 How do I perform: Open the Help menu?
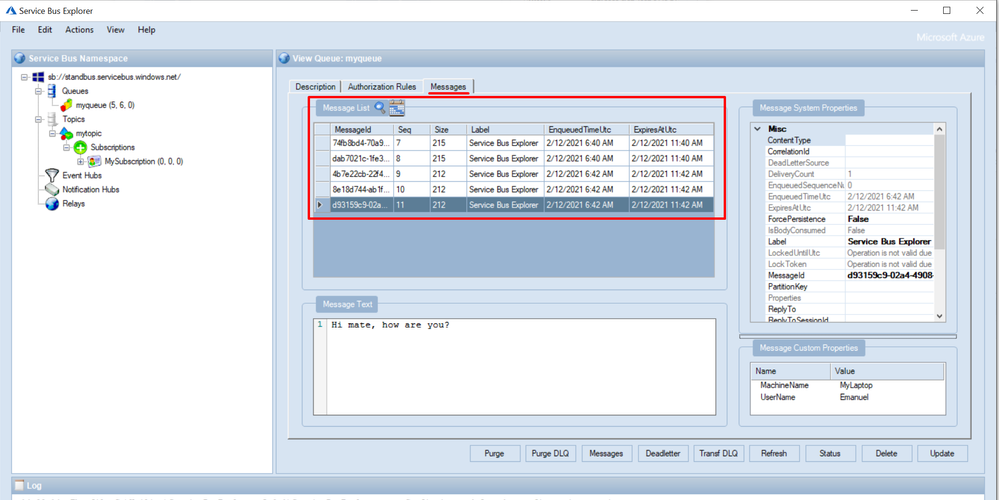[x=147, y=30]
